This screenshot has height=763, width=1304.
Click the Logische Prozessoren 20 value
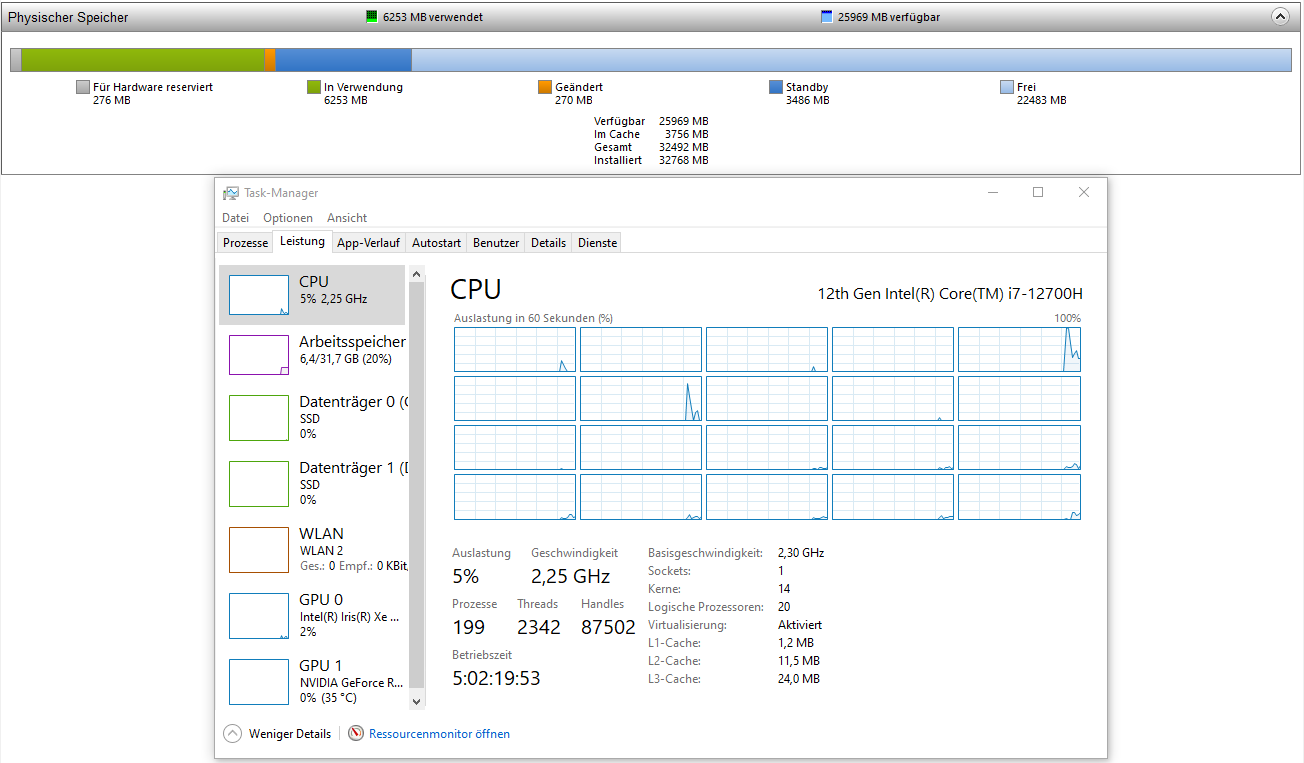[784, 607]
